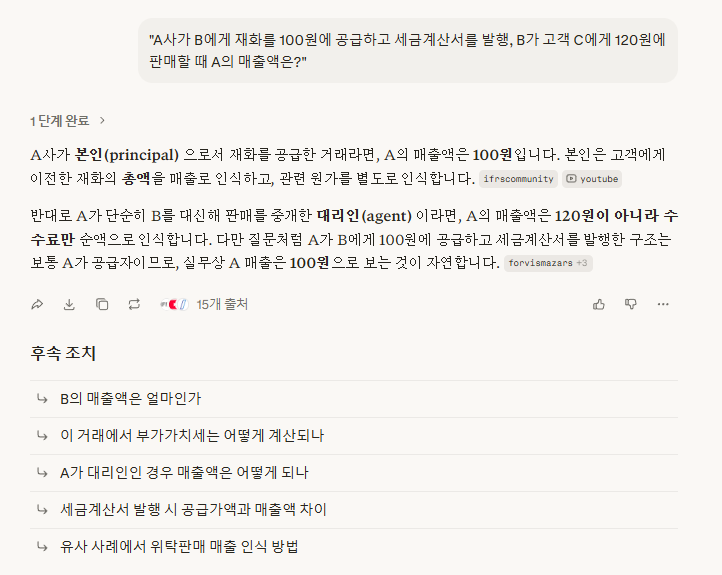Open the three-dot more options menu
This screenshot has width=722, height=575.
coord(663,304)
